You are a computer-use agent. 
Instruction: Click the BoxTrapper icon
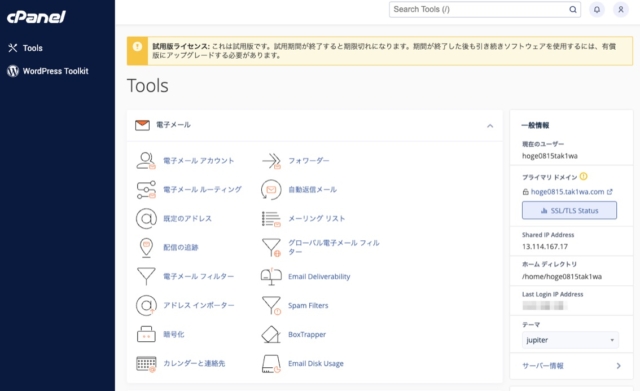(x=271, y=334)
